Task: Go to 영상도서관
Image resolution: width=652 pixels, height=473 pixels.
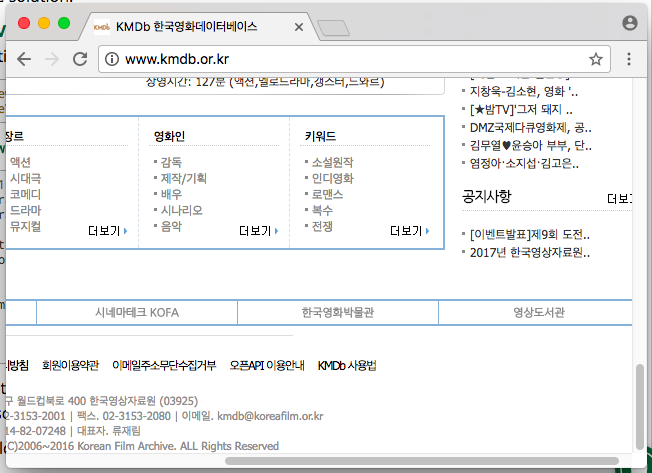Action: click(538, 313)
